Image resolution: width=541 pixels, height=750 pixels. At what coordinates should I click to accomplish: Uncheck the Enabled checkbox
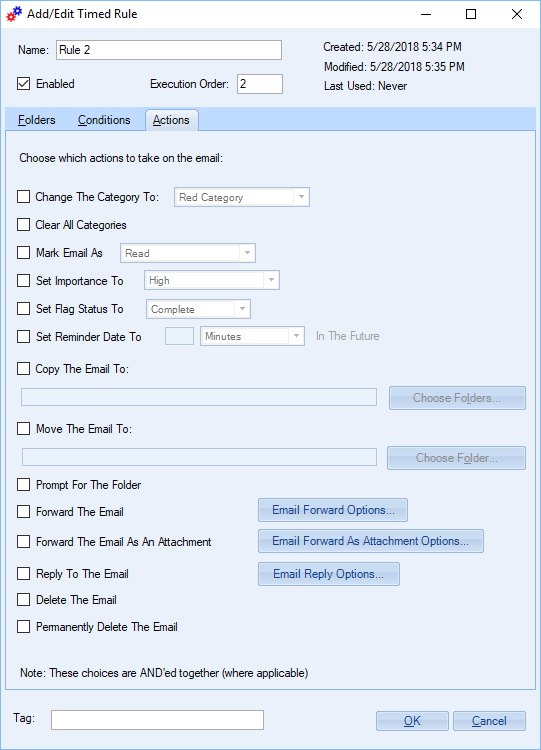click(x=23, y=84)
